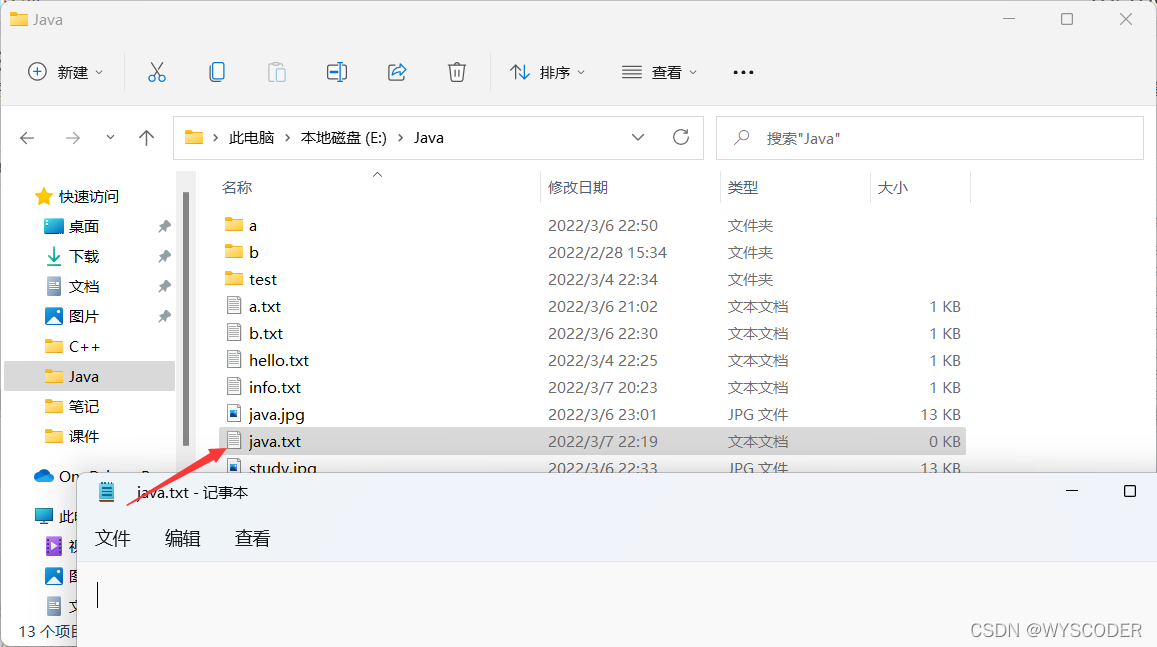The image size is (1157, 647).
Task: Click the 新建 (New) button
Action: 65,71
